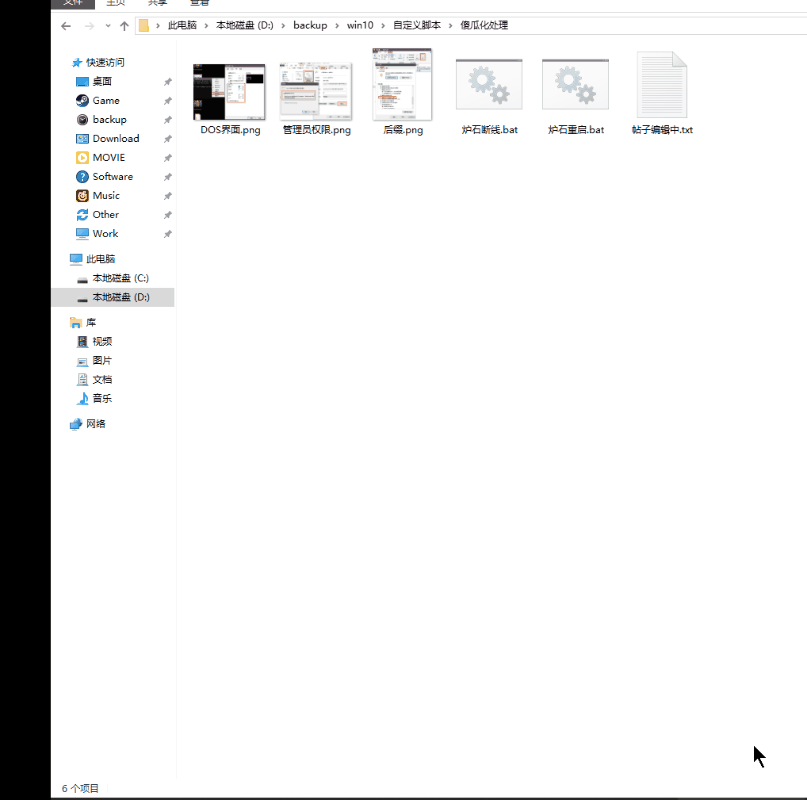Screen dimensions: 807x800
Task: Jump to backup in the breadcrumb path
Action: [310, 25]
